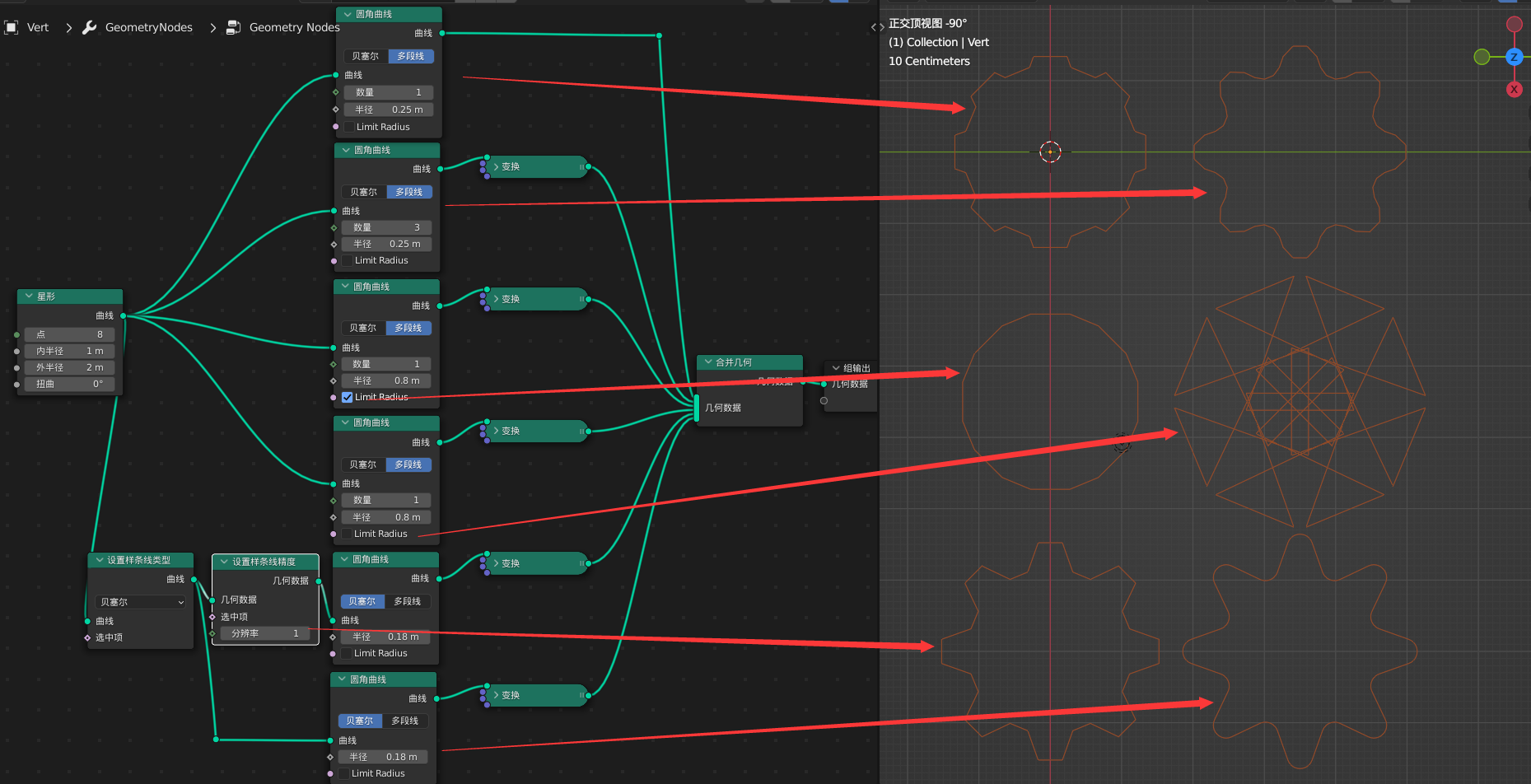The height and width of the screenshot is (784, 1531).
Task: Click 半径 0.25 m below the 数量 3 field
Action: point(387,244)
